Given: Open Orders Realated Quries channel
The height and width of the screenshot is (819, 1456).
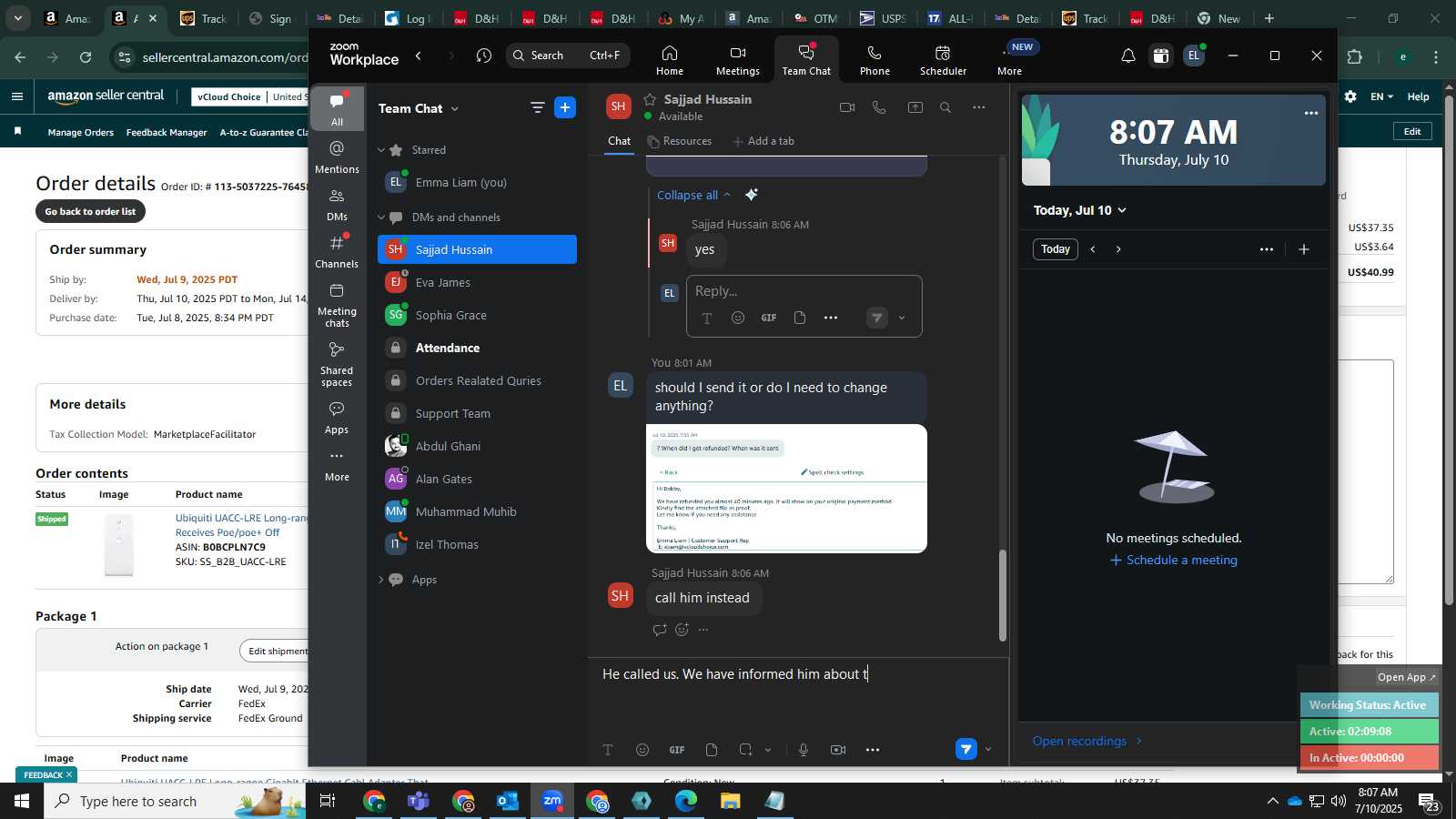Looking at the screenshot, I should [x=477, y=380].
